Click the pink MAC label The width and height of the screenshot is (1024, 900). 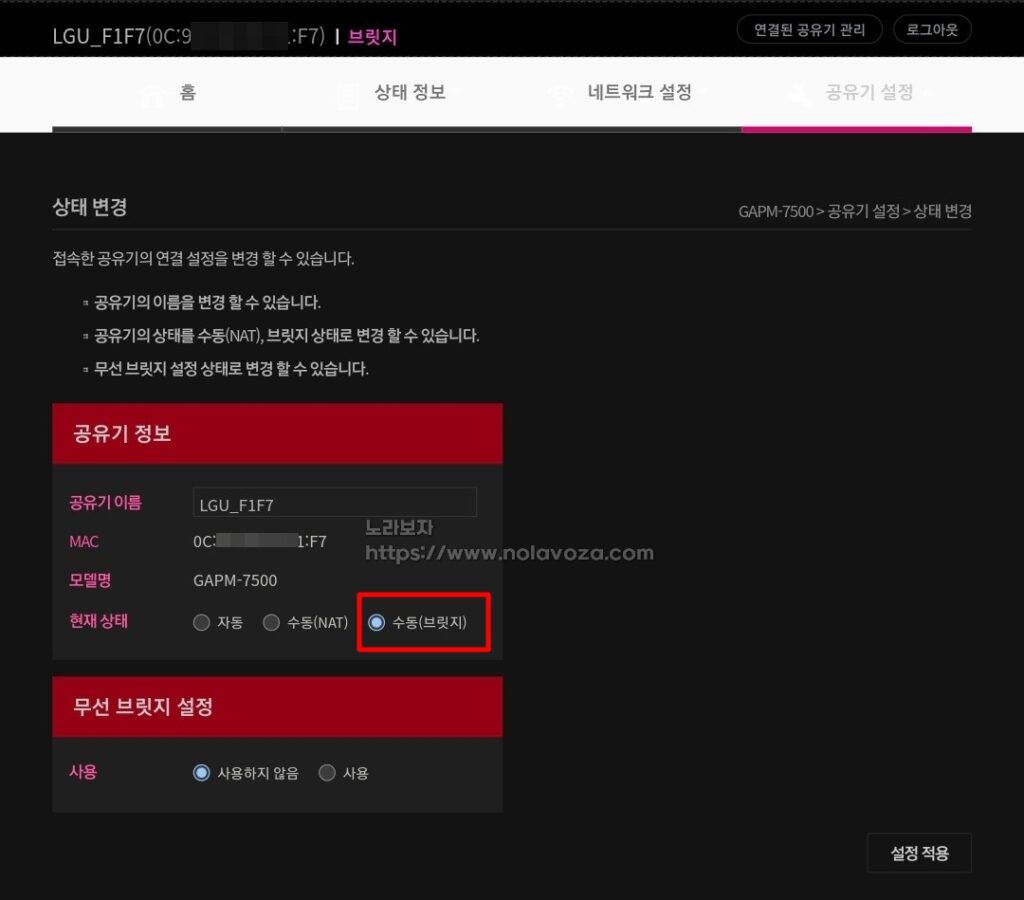(x=84, y=541)
